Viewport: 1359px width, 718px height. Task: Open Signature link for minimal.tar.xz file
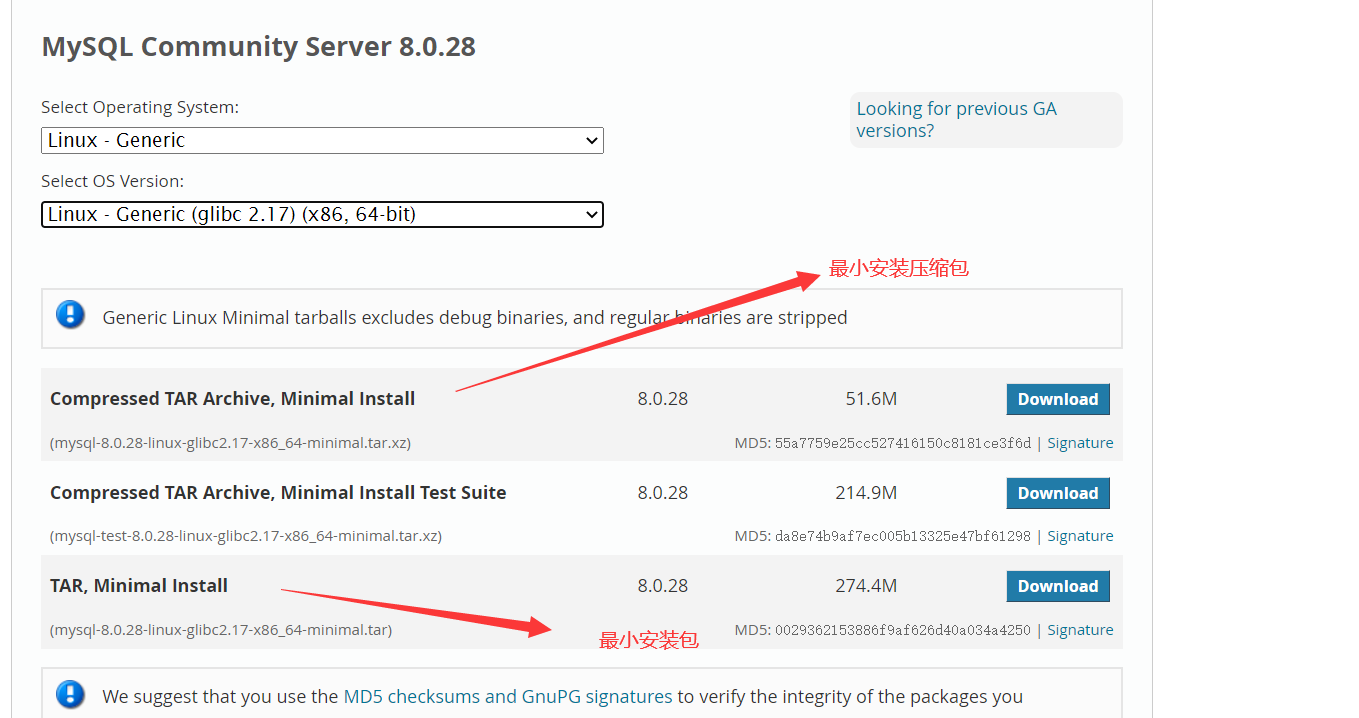coord(1080,443)
